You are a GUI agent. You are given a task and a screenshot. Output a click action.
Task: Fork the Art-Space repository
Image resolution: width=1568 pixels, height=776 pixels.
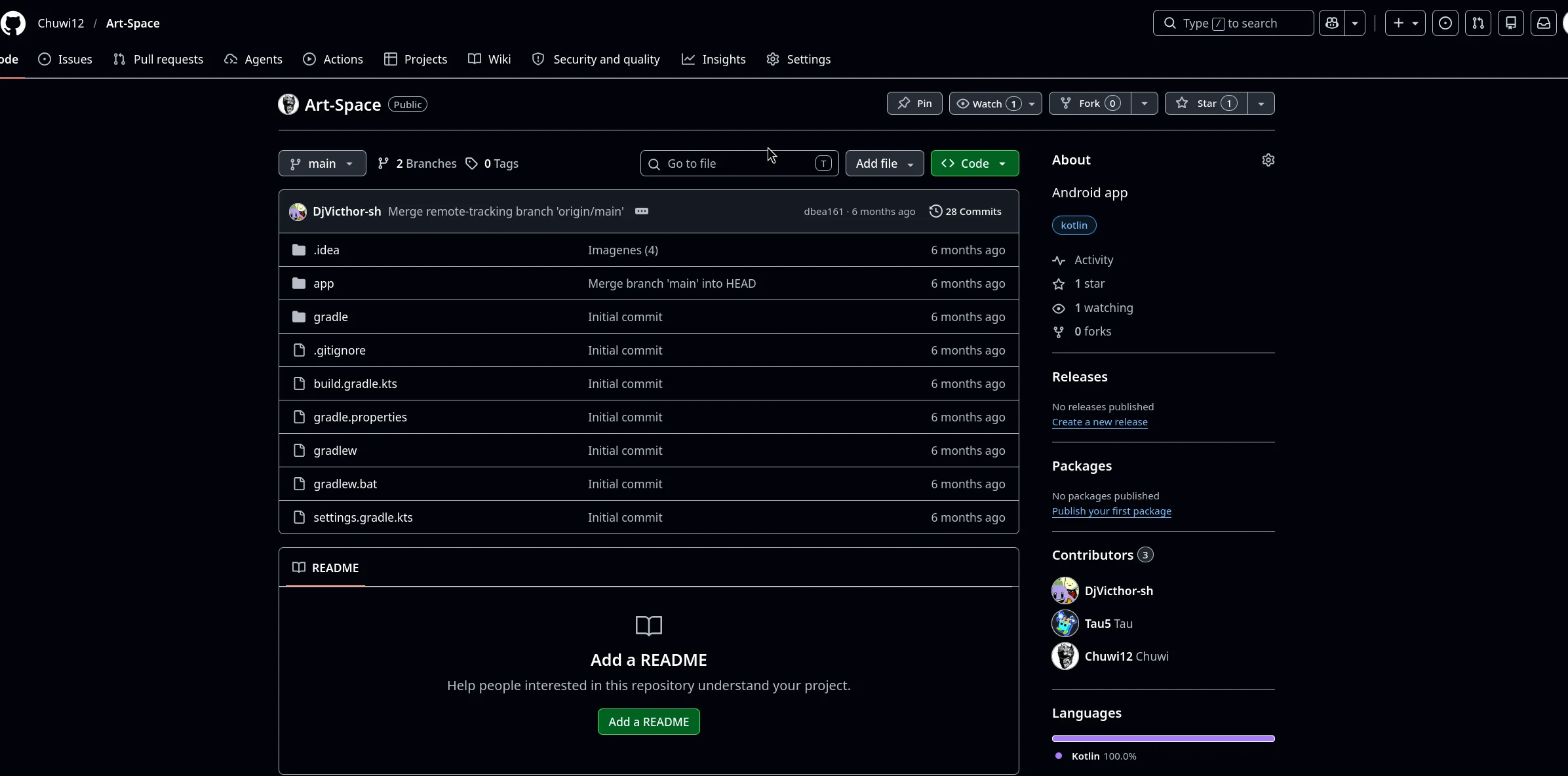pos(1090,104)
